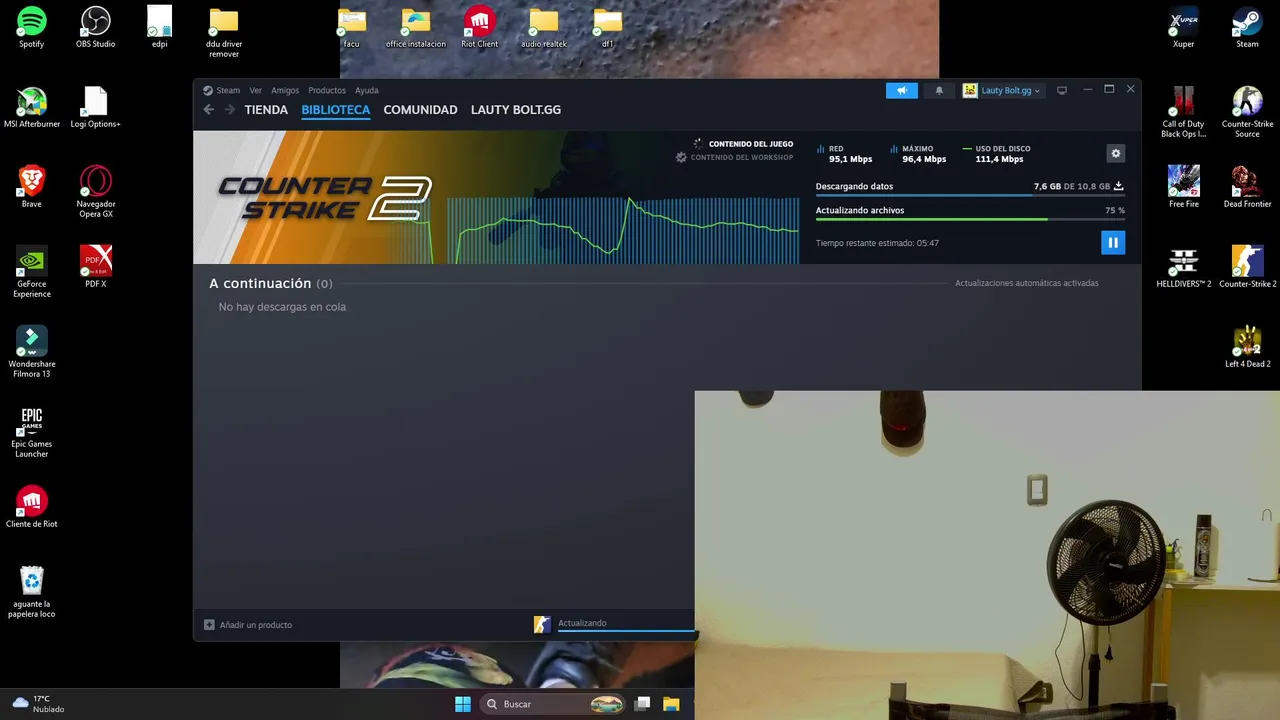
Task: Click the USO DEL DISCO 111,4 Mbps value
Action: pyautogui.click(x=999, y=159)
